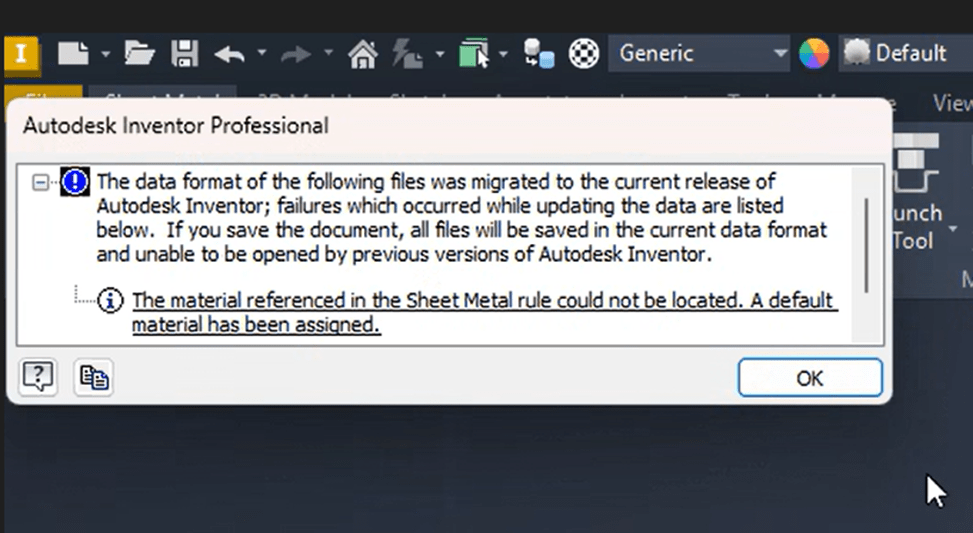Go to the Home screen icon
This screenshot has width=973, height=533.
pos(362,53)
